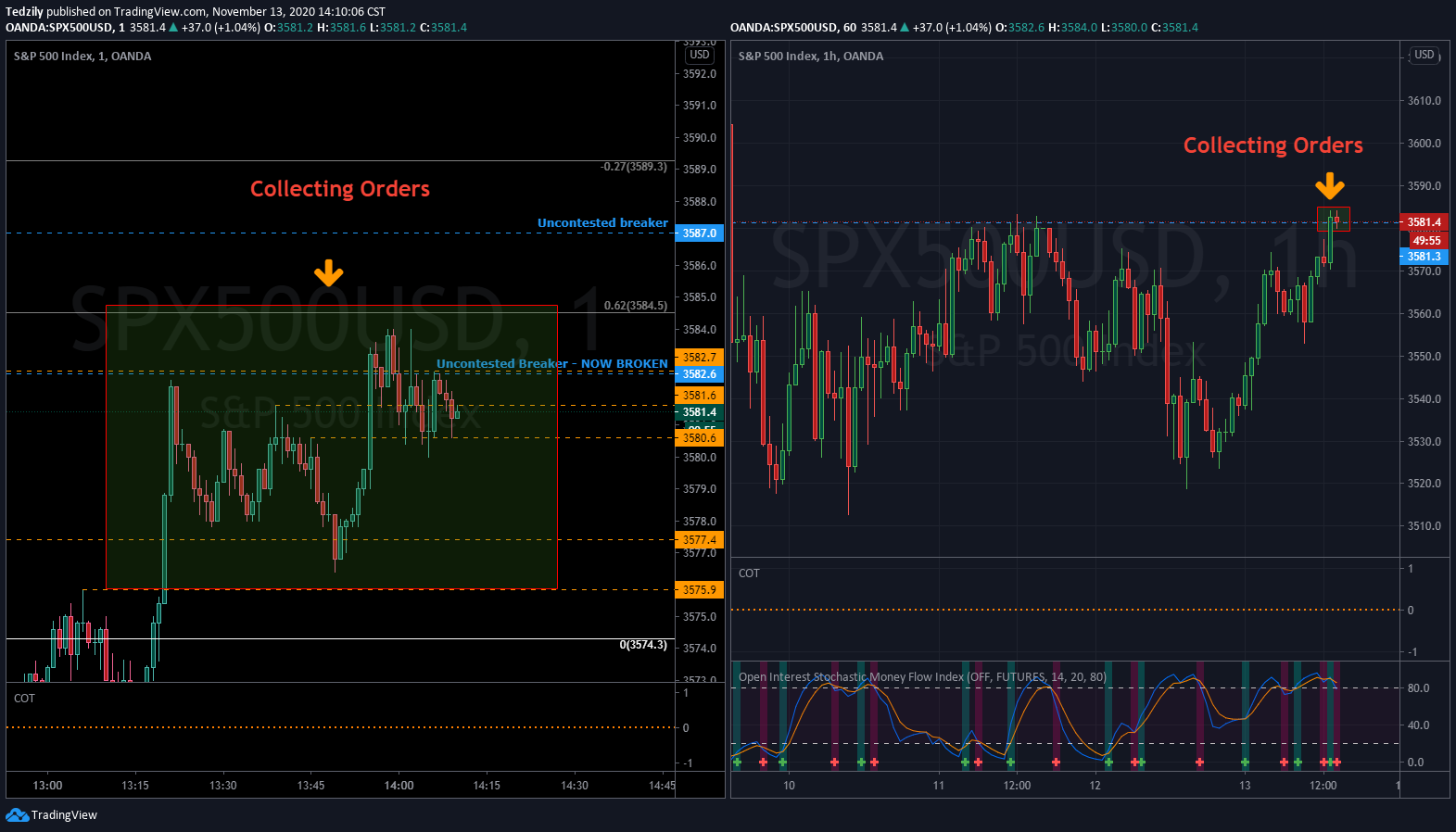Click the 40.0 level on the oscillator scale
The height and width of the screenshot is (832, 1456).
pyautogui.click(x=1418, y=725)
